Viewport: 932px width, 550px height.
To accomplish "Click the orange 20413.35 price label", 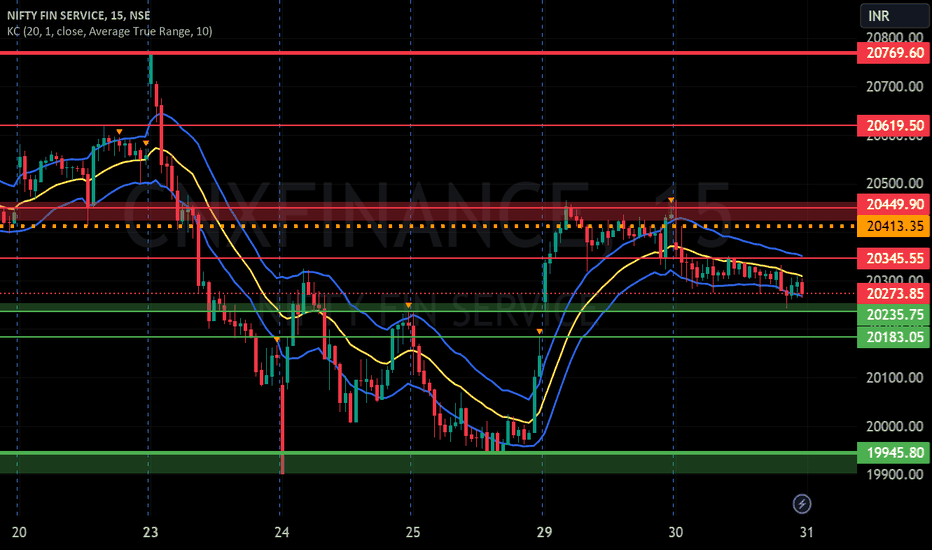I will click(x=894, y=226).
